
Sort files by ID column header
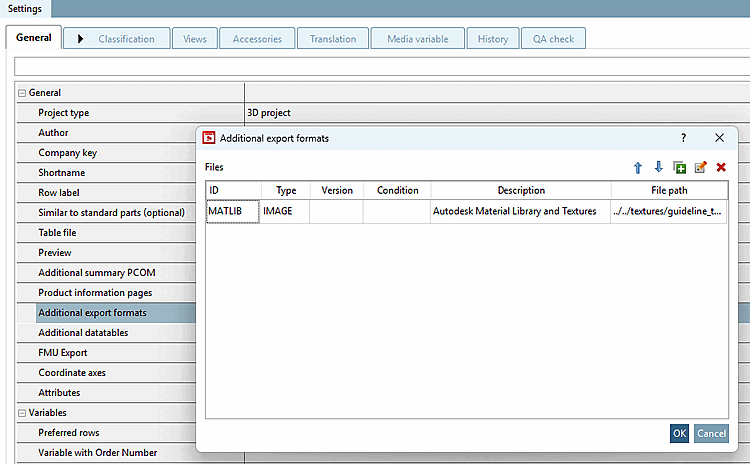pyautogui.click(x=233, y=190)
